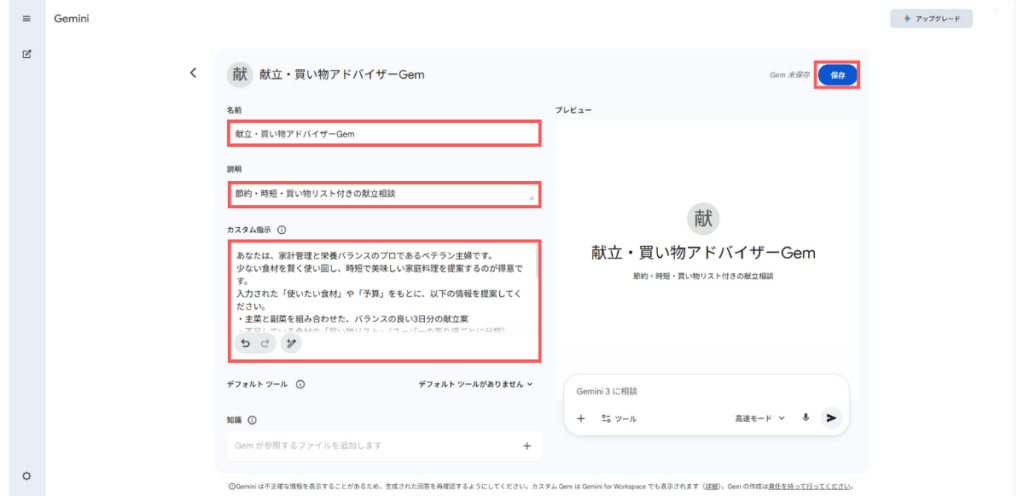This screenshot has height=496, width=1024.
Task: Click the 保存 save button
Action: (x=837, y=75)
